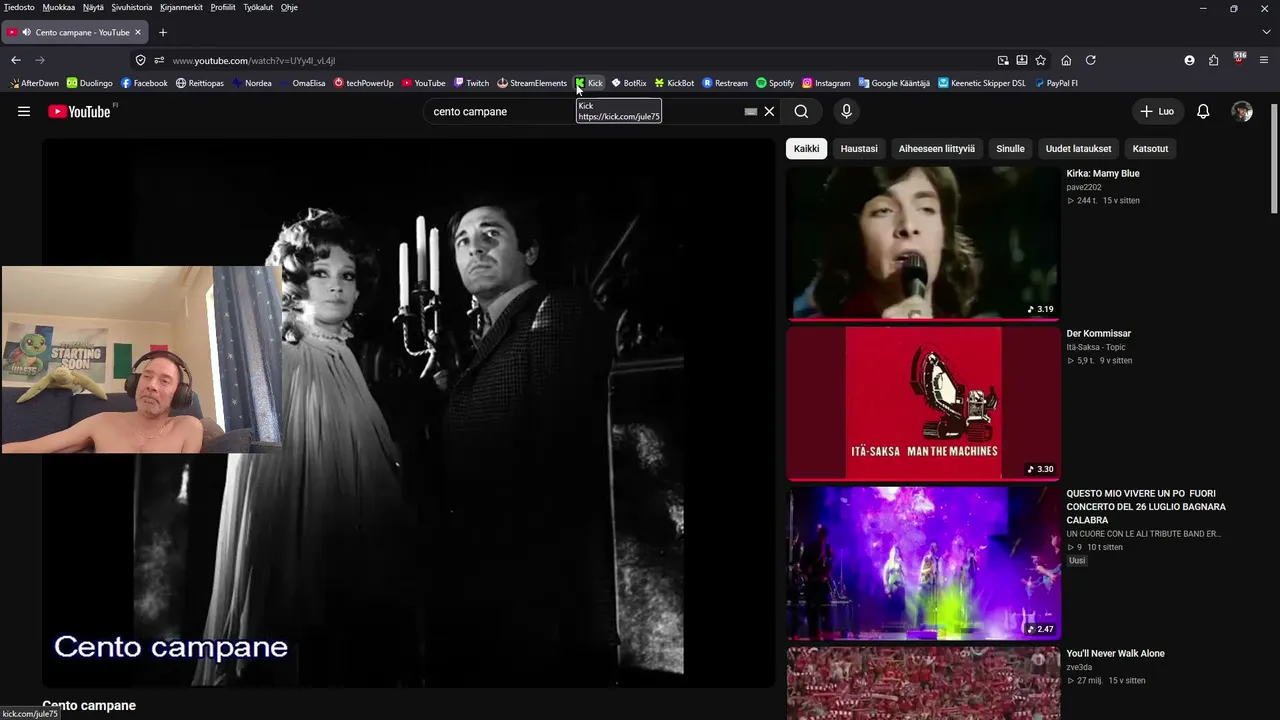Image resolution: width=1280 pixels, height=720 pixels.
Task: Open the QUESTO MIO VIVERE video title
Action: (x=1146, y=507)
